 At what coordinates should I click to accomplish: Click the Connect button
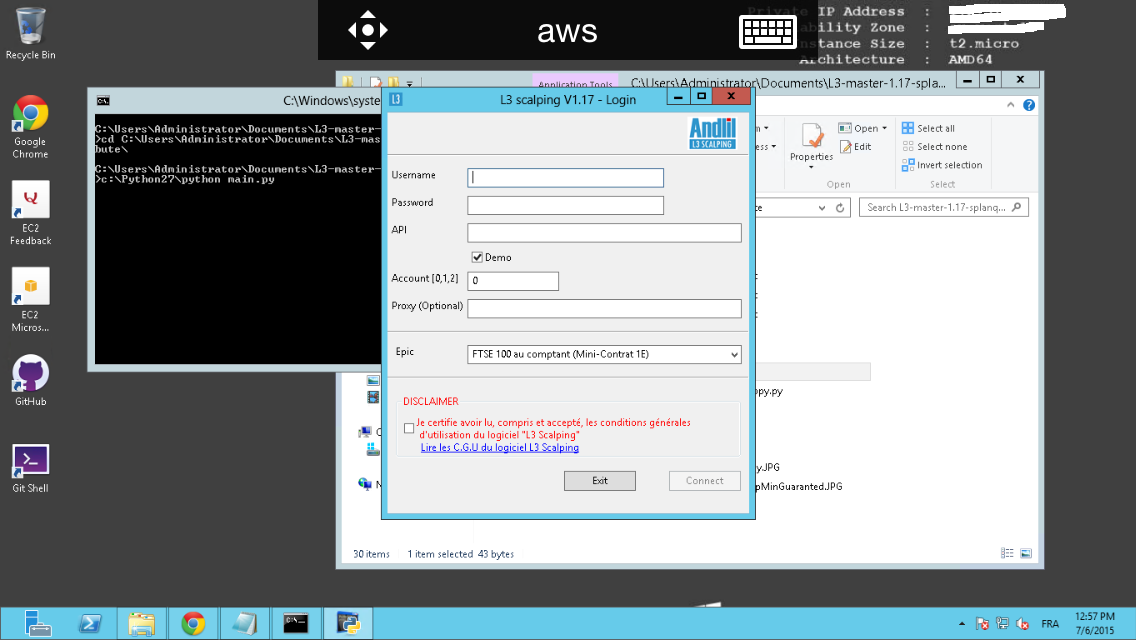pyautogui.click(x=704, y=481)
